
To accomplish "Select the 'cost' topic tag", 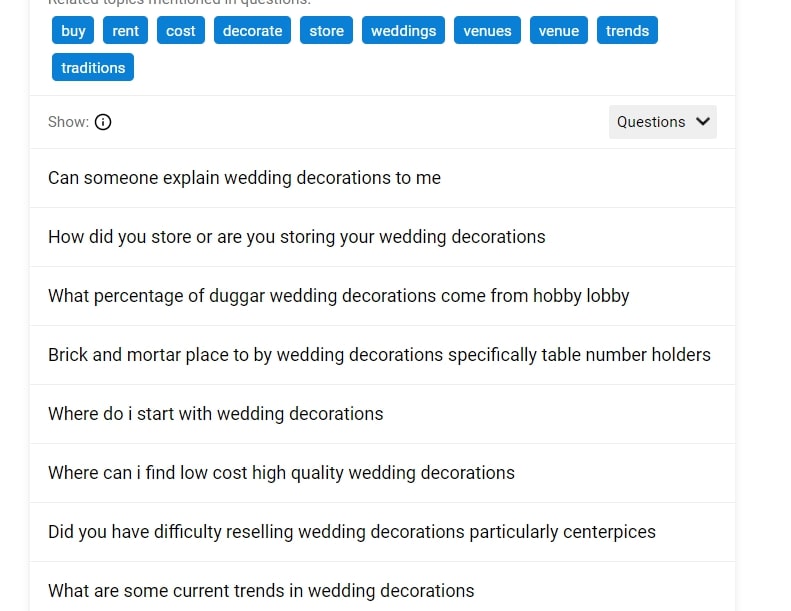I will 181,30.
